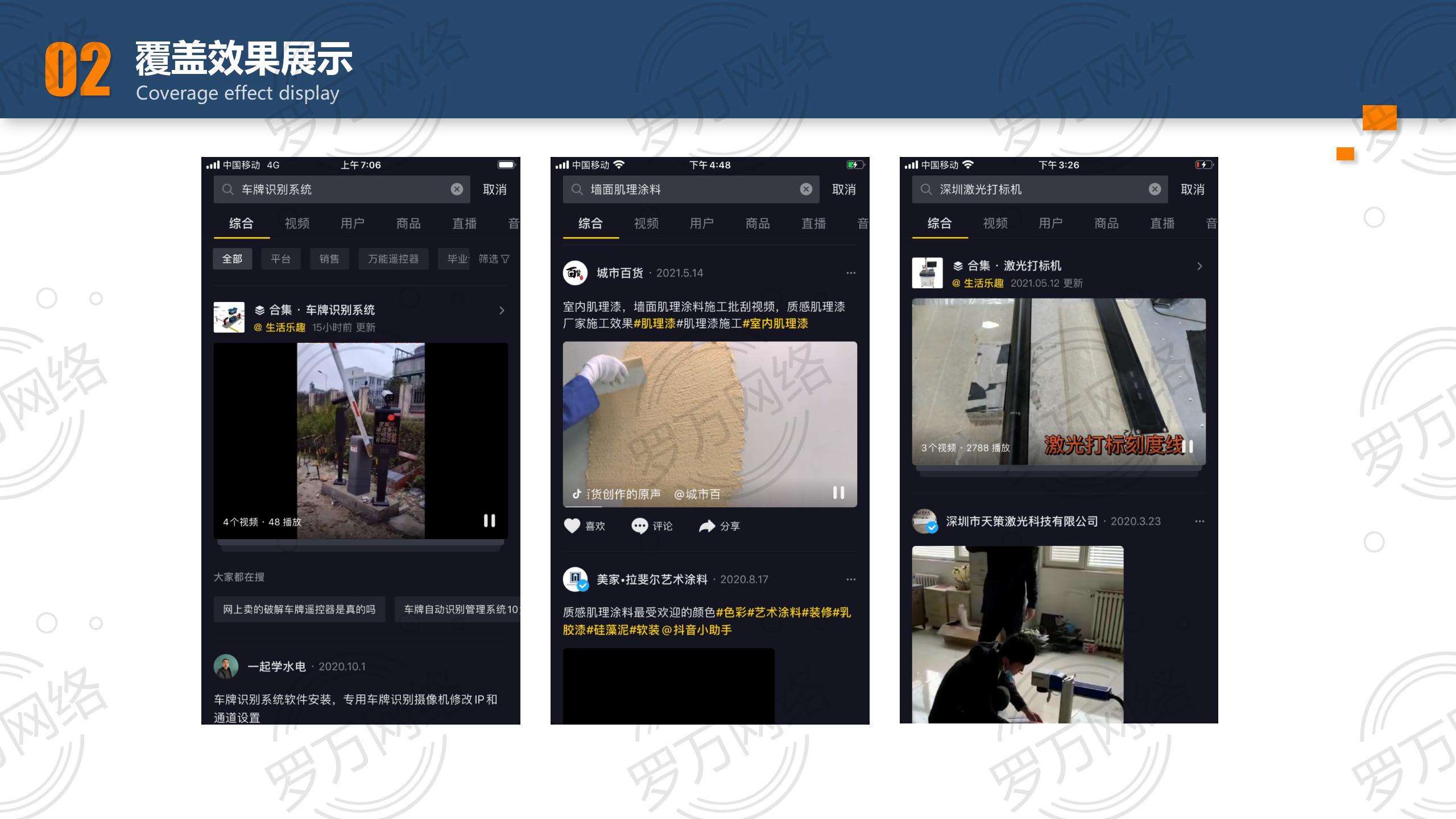The image size is (1456, 819).
Task: Open 深圳市天策激光科技有限公司 avatar
Action: 925,522
